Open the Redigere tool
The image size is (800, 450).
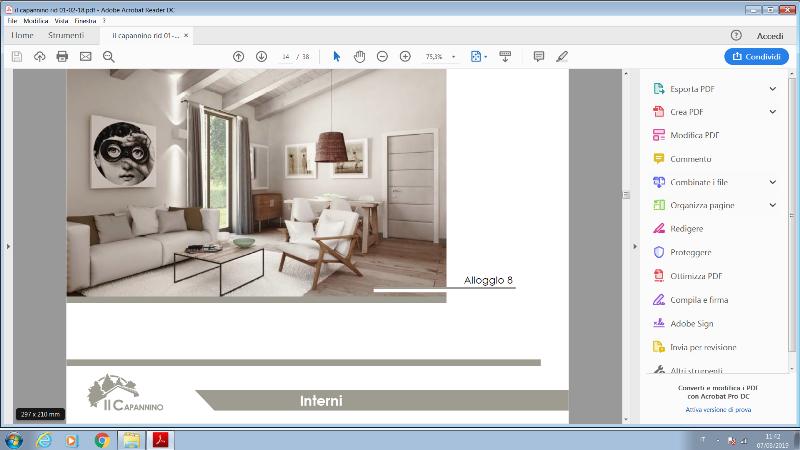pos(686,229)
